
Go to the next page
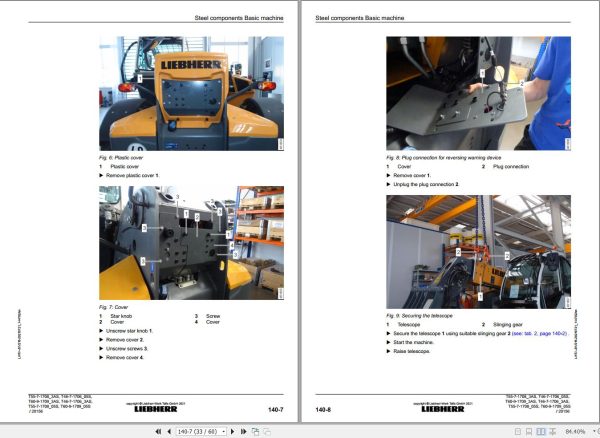point(233,431)
